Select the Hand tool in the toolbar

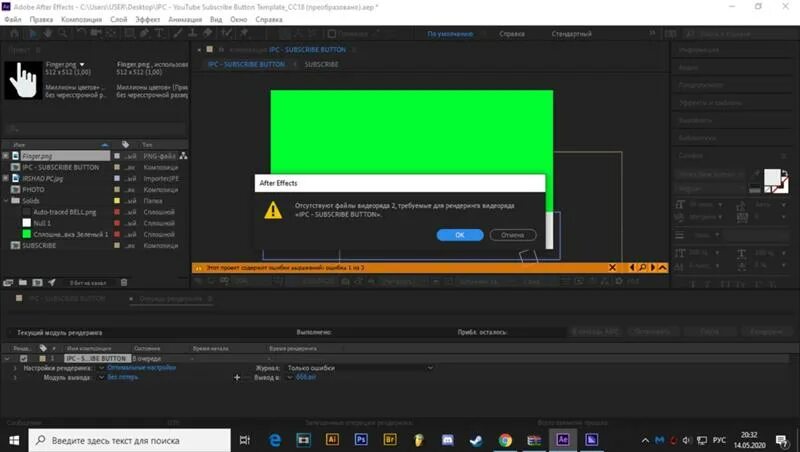[x=47, y=34]
